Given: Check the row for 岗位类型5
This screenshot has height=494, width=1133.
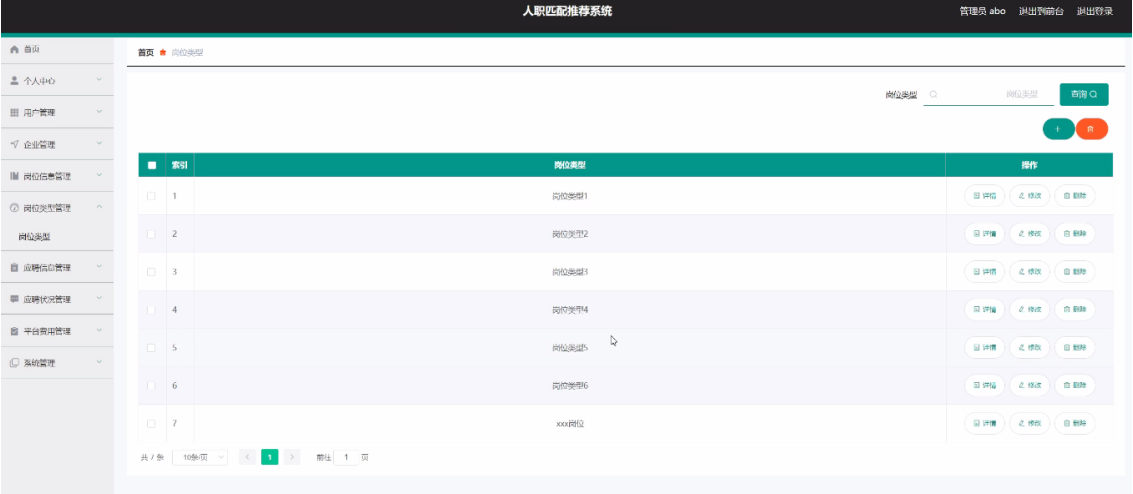Looking at the screenshot, I should pyautogui.click(x=151, y=347).
